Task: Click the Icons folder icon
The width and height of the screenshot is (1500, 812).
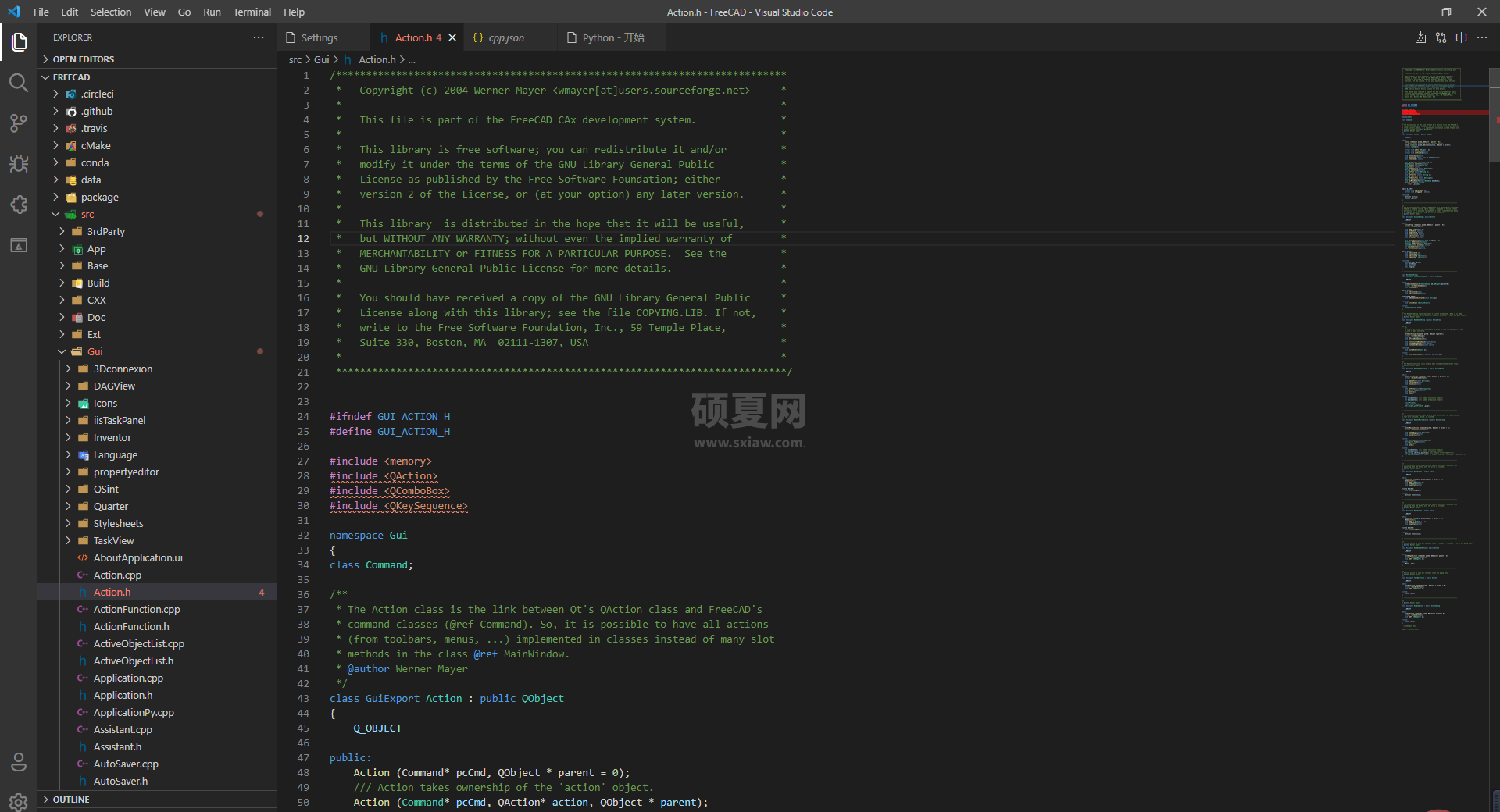Action: tap(84, 404)
